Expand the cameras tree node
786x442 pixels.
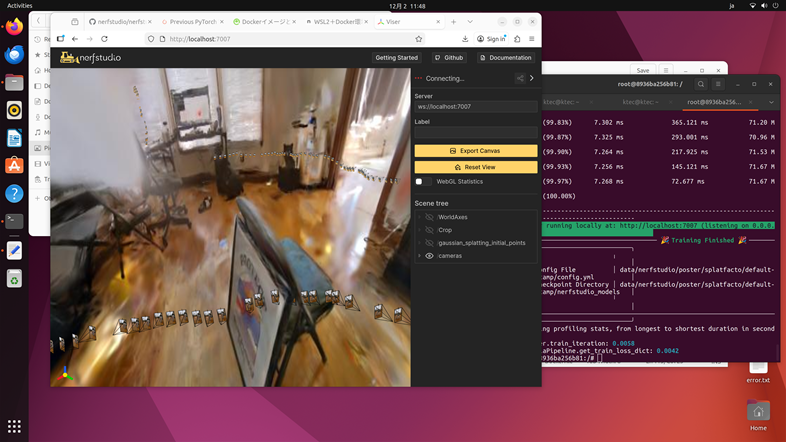pyautogui.click(x=420, y=256)
